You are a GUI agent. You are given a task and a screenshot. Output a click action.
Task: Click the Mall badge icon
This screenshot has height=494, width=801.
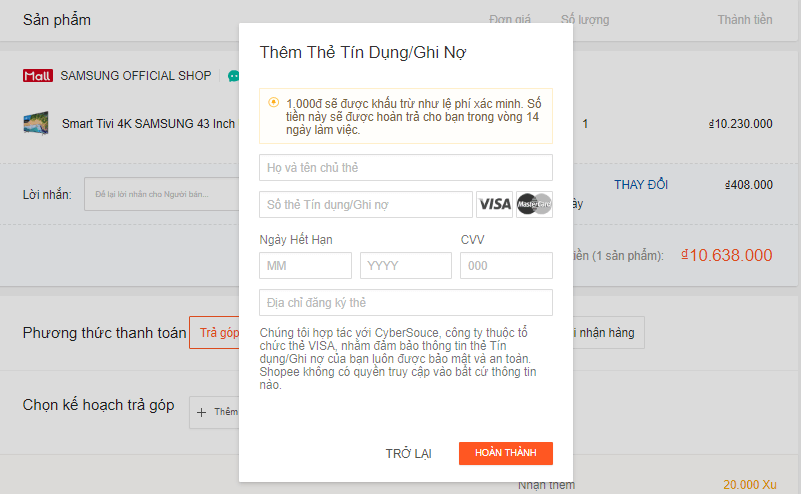click(37, 75)
